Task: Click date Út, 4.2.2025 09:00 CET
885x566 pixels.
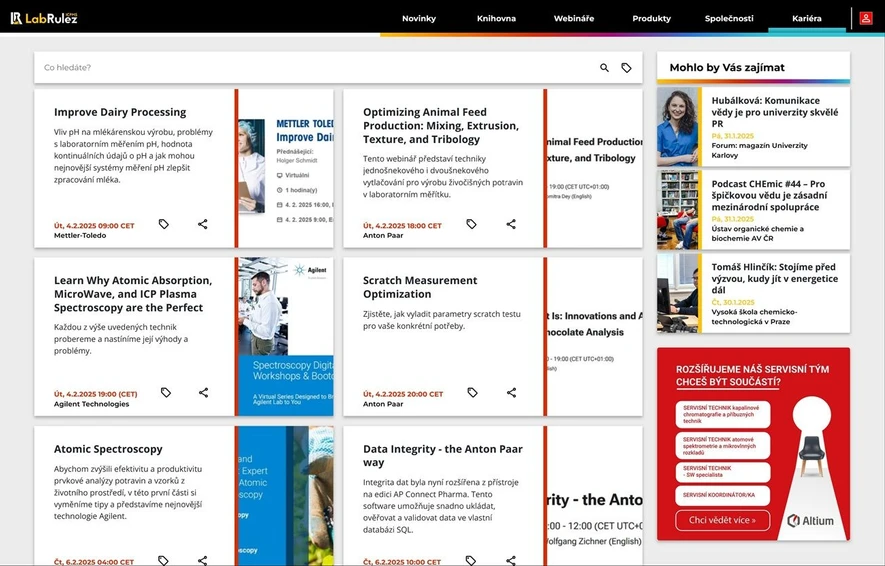Action: (94, 225)
